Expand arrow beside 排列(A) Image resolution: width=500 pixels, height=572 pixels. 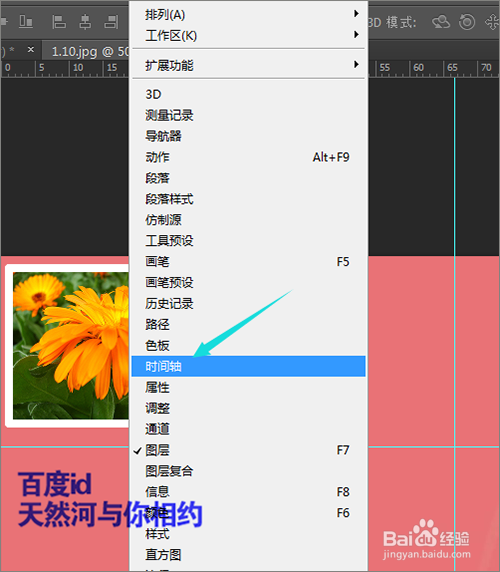tap(356, 13)
